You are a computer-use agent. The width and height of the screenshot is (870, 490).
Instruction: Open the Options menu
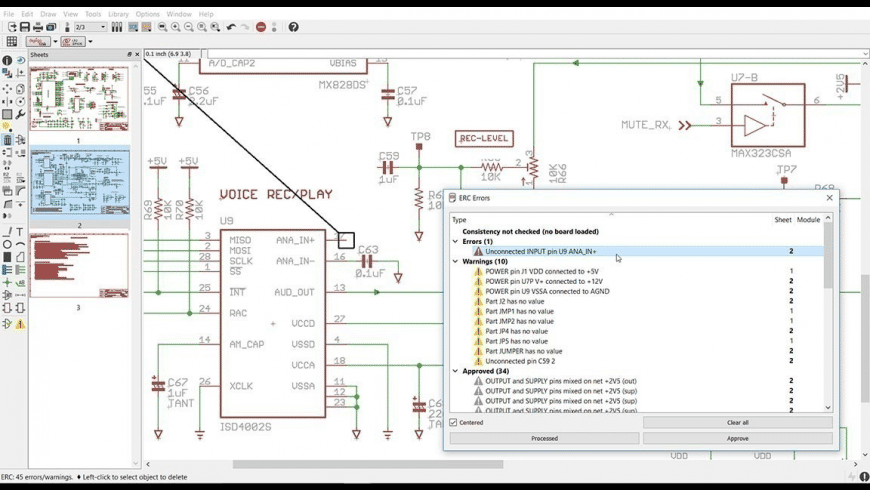(x=148, y=14)
